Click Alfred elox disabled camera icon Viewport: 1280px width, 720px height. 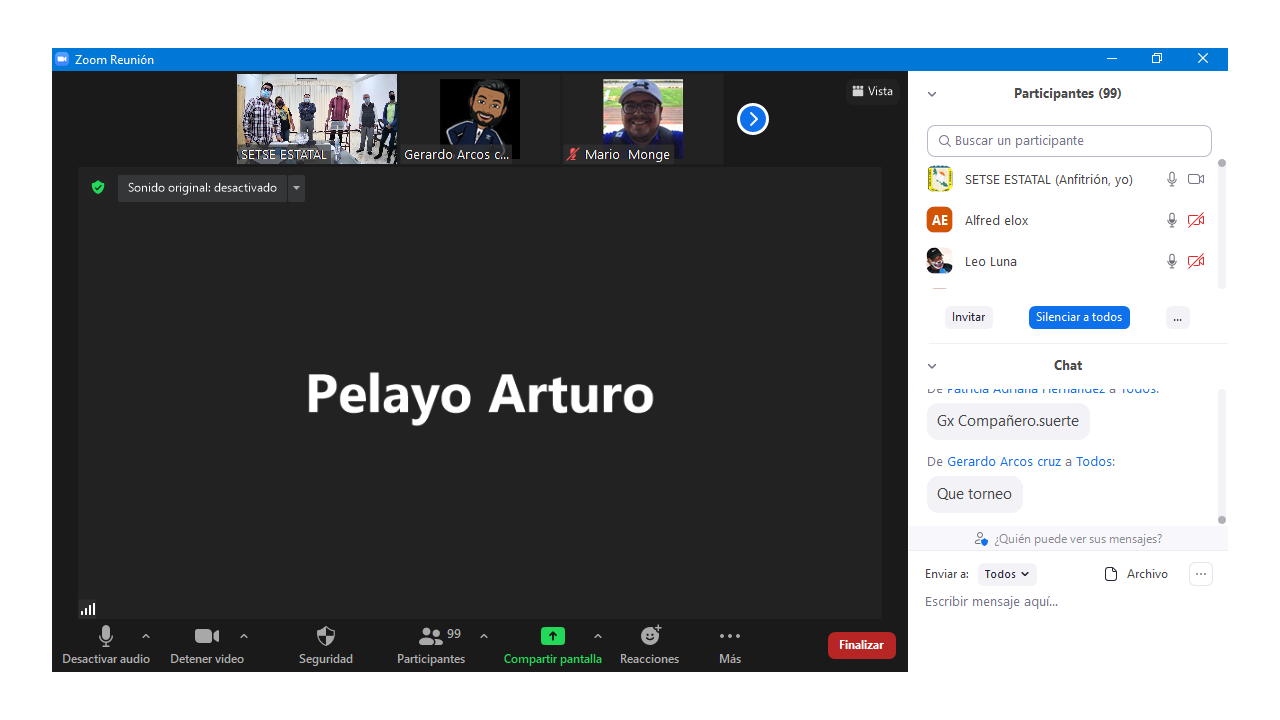click(1196, 220)
